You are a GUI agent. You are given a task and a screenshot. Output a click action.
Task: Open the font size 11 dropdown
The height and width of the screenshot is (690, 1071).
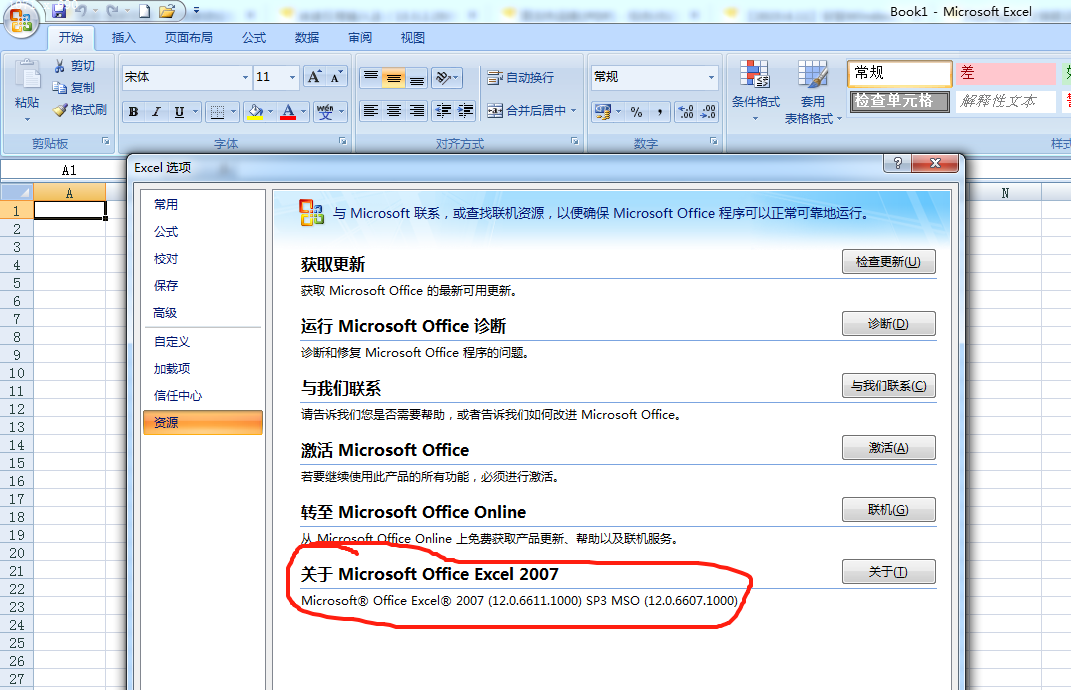point(292,77)
